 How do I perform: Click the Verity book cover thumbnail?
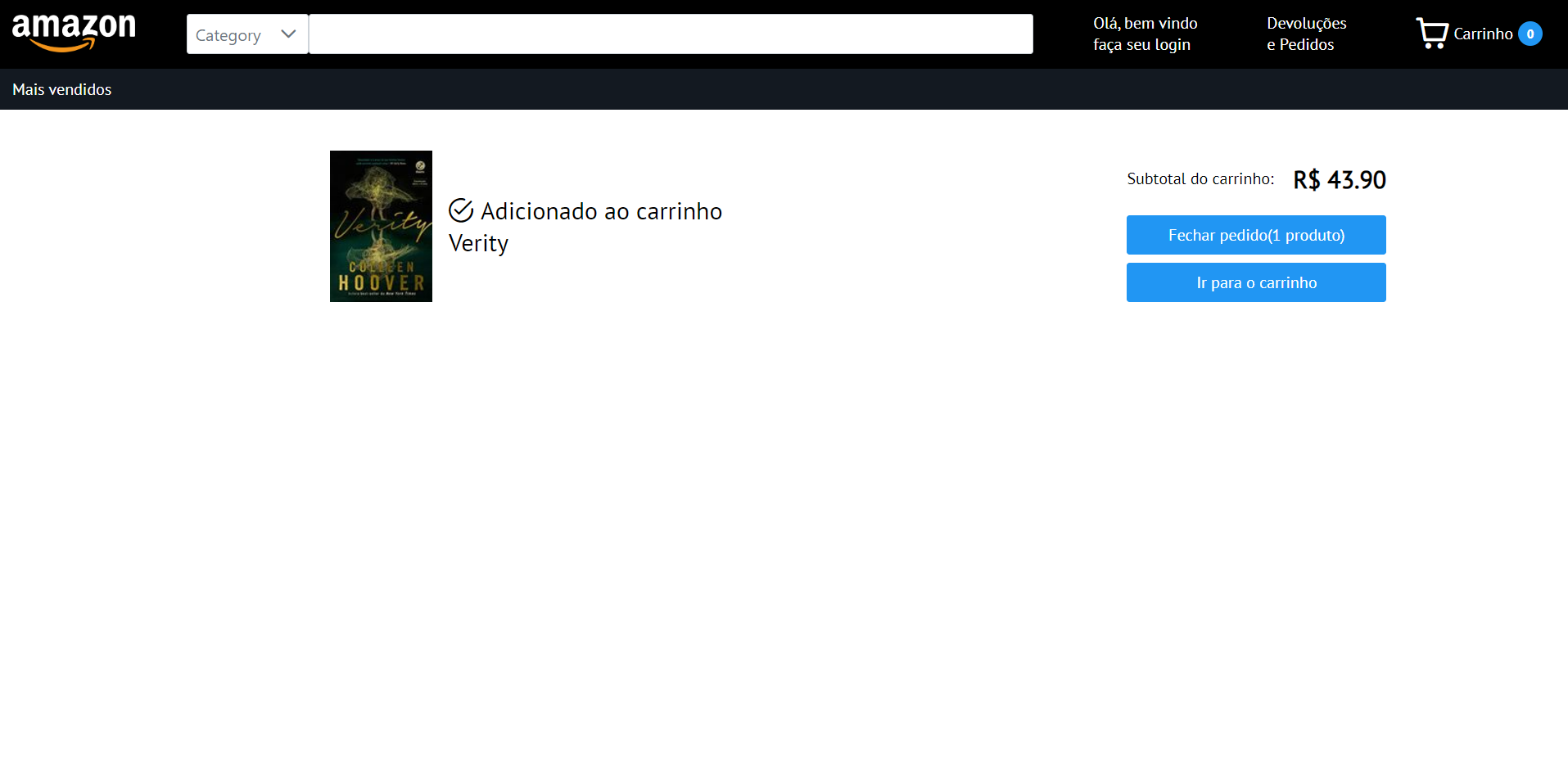(381, 226)
